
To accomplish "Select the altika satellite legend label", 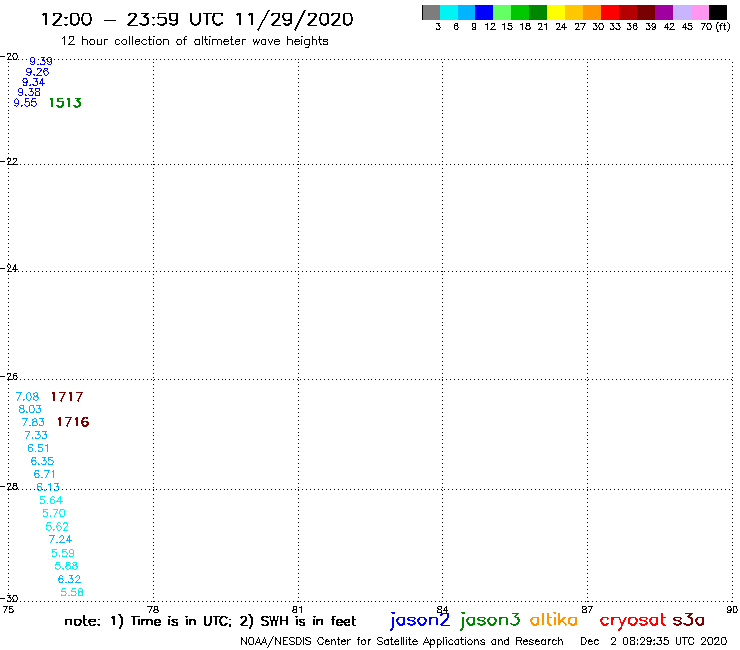I will [x=554, y=620].
